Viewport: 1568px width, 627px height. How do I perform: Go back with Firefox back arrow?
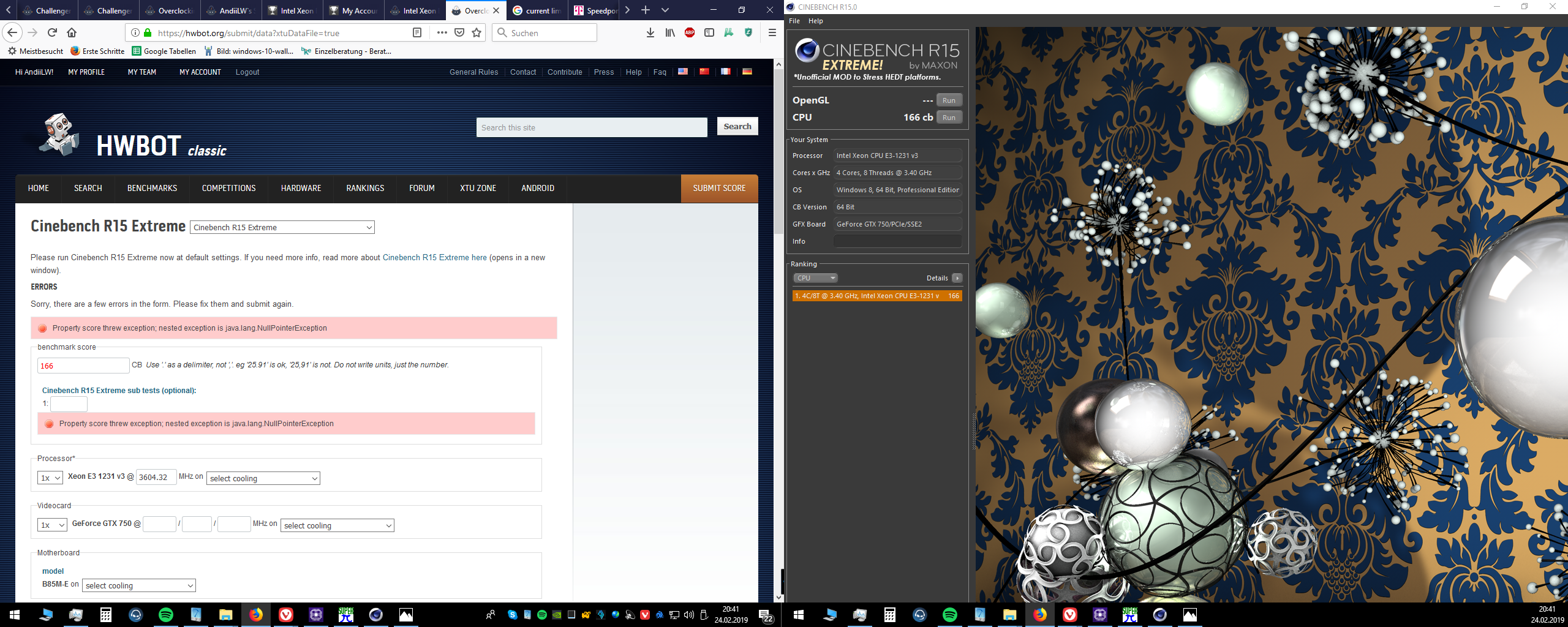click(x=12, y=32)
